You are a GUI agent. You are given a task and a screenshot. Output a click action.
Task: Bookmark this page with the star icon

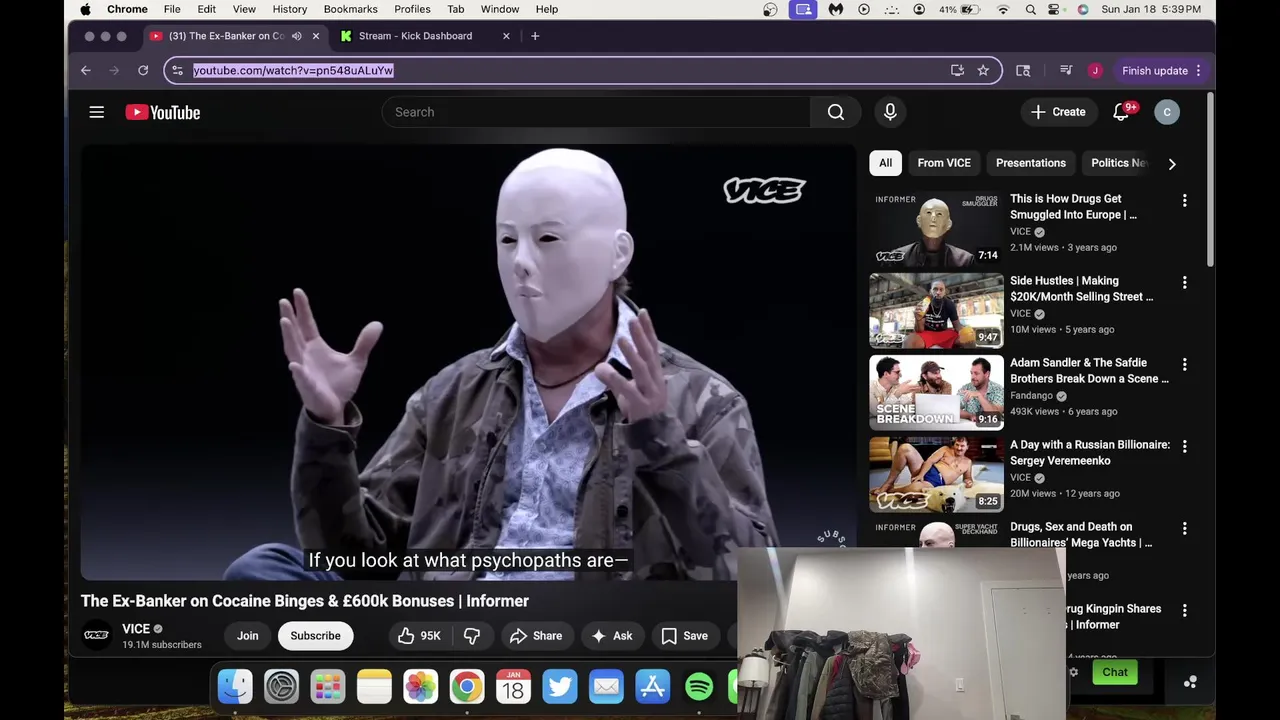[983, 70]
